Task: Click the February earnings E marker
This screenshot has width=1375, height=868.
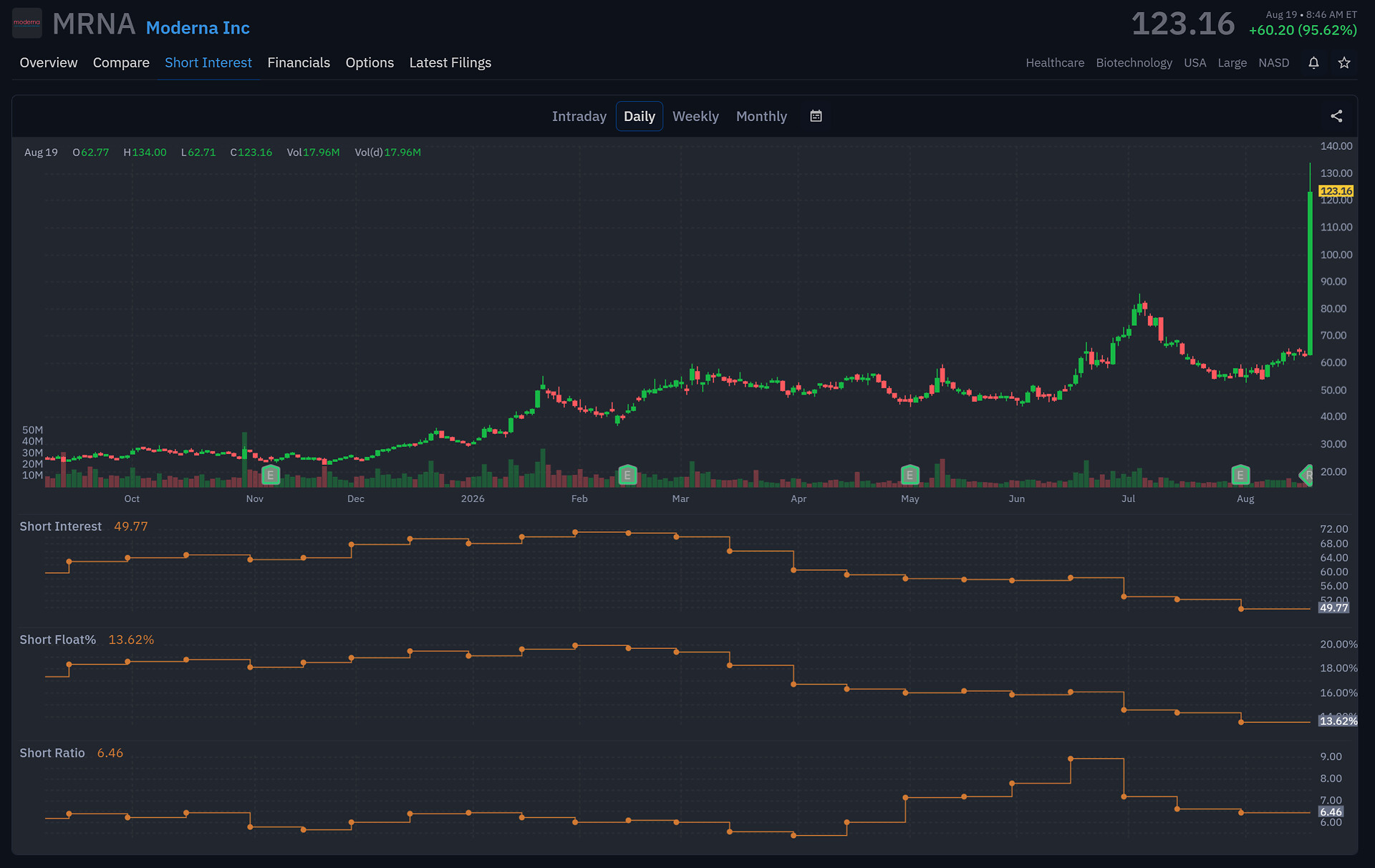Action: coord(627,475)
